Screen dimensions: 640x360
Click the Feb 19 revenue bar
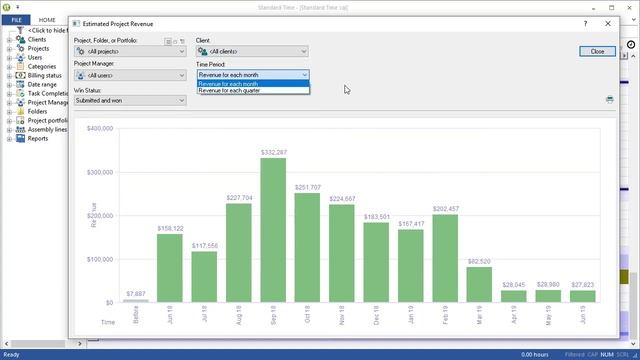(445, 258)
